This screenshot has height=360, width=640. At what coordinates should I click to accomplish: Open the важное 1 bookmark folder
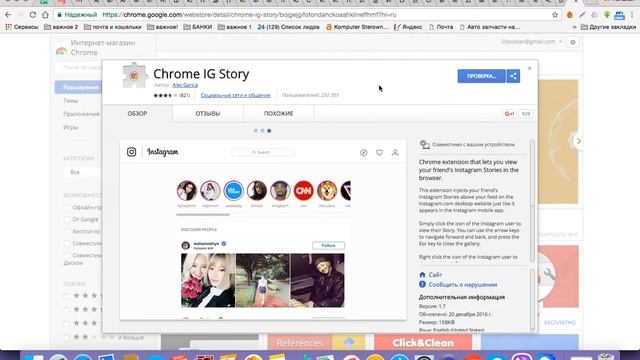click(235, 27)
